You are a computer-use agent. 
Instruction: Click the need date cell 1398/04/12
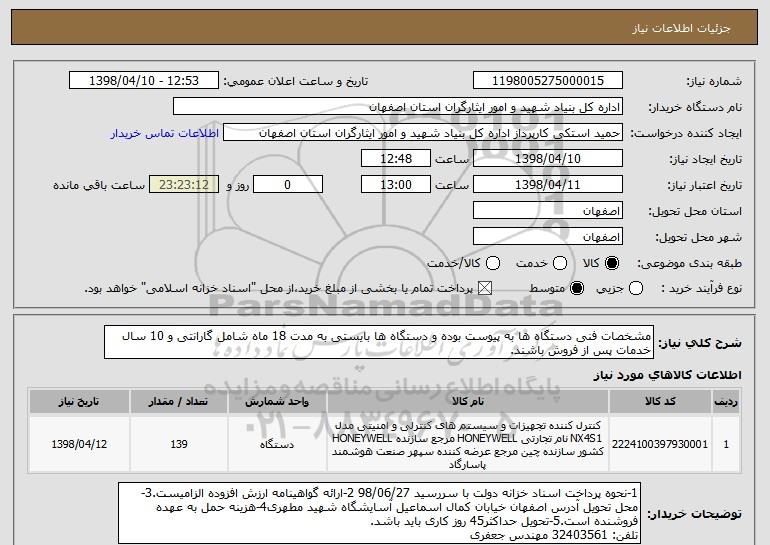(79, 444)
